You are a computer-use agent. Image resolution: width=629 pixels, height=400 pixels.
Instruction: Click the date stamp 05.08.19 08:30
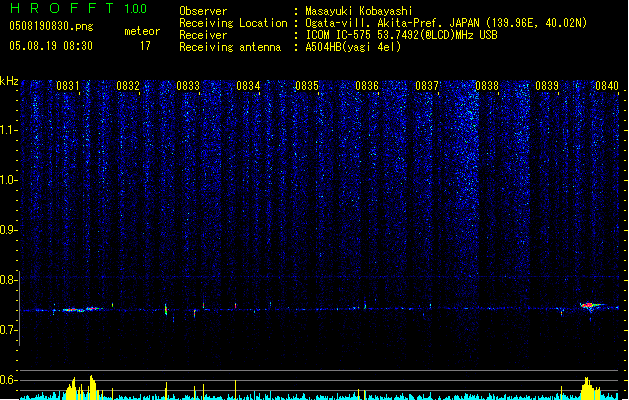pyautogui.click(x=51, y=46)
